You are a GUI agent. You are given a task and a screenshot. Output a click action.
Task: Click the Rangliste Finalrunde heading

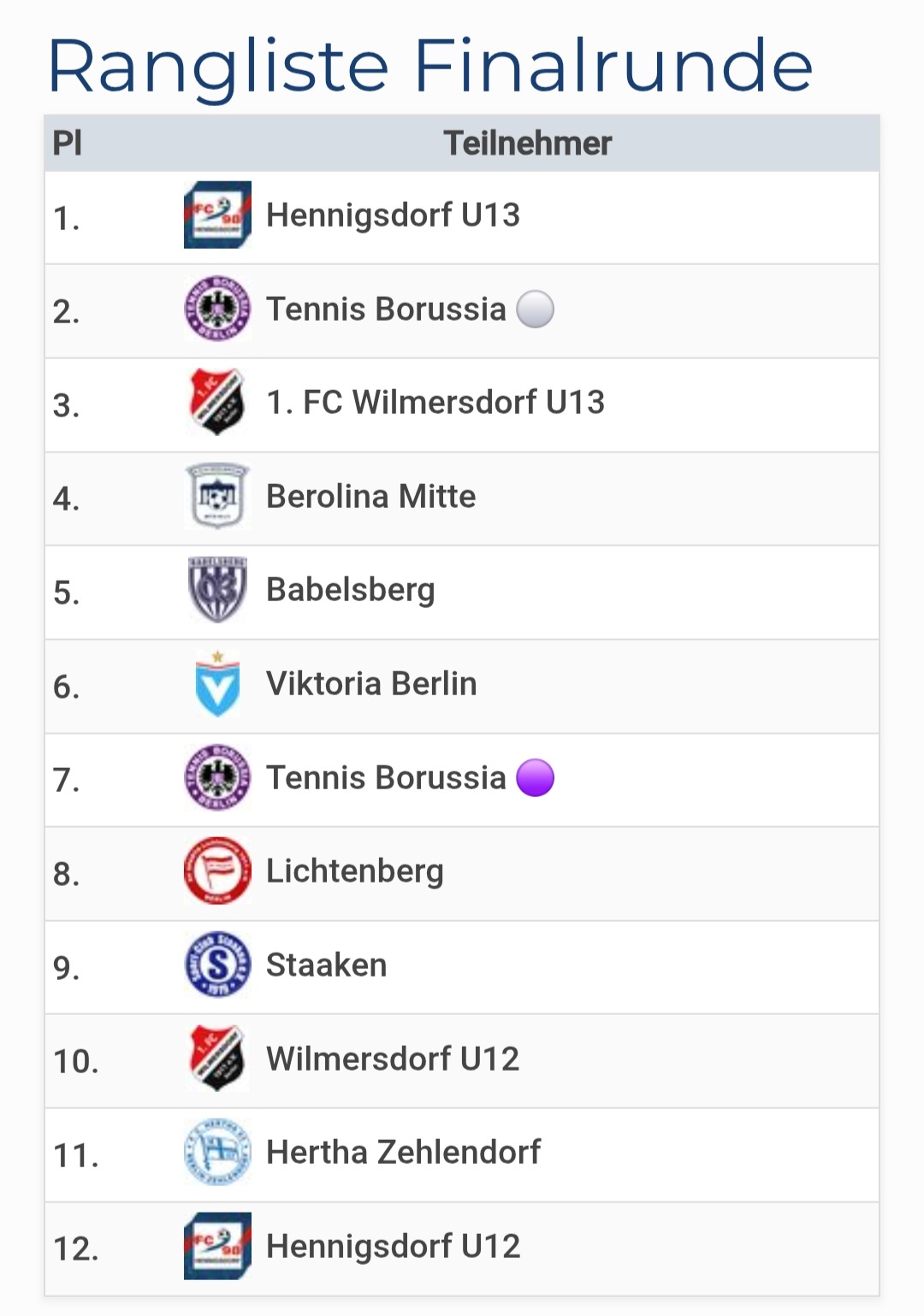tap(429, 66)
